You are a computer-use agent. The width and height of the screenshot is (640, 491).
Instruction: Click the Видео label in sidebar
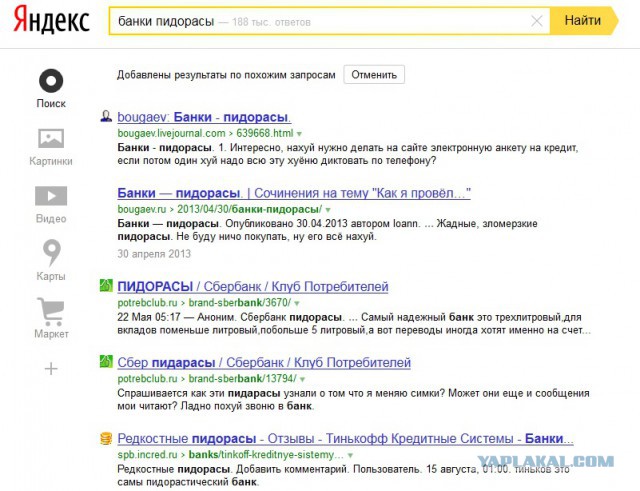[51, 219]
